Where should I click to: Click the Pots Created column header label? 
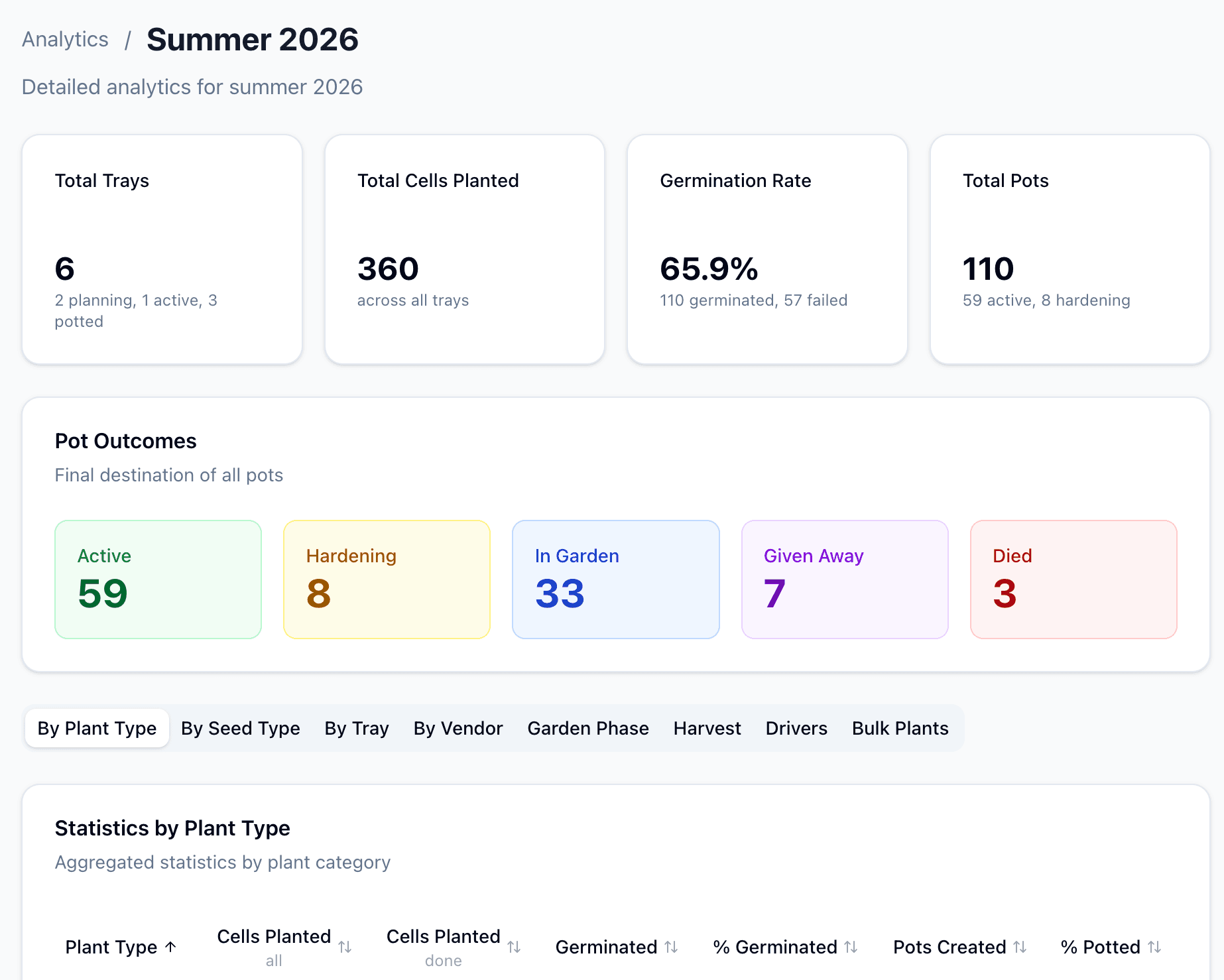click(x=949, y=947)
